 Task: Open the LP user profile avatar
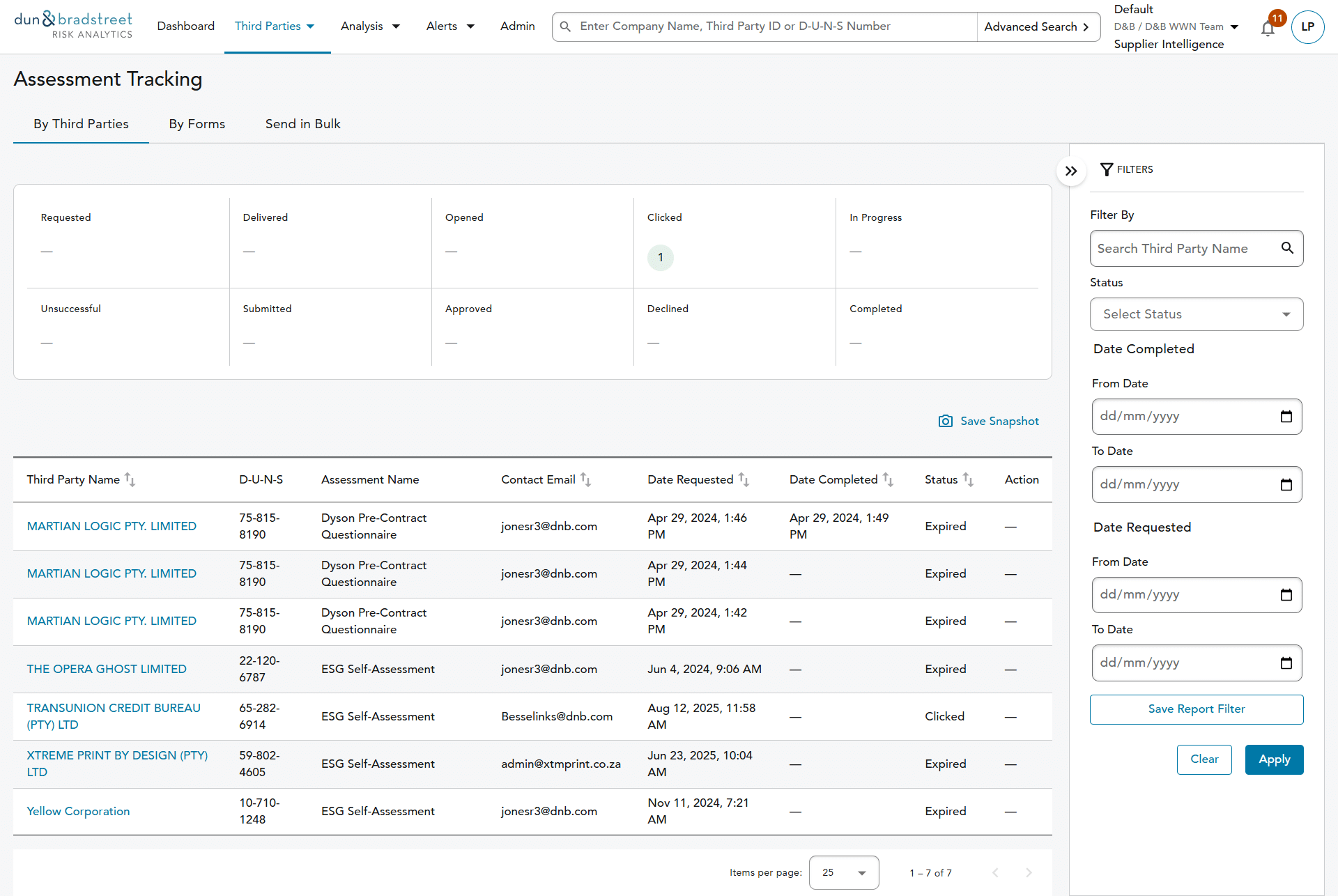[x=1307, y=27]
